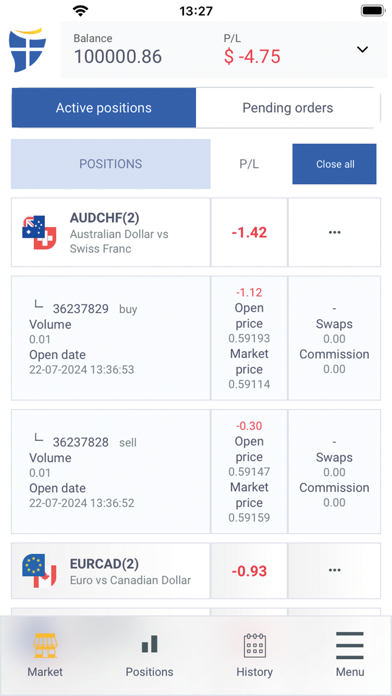Viewport: 392px width, 696px height.
Task: Expand balance panel with chevron arrow
Action: point(363,49)
